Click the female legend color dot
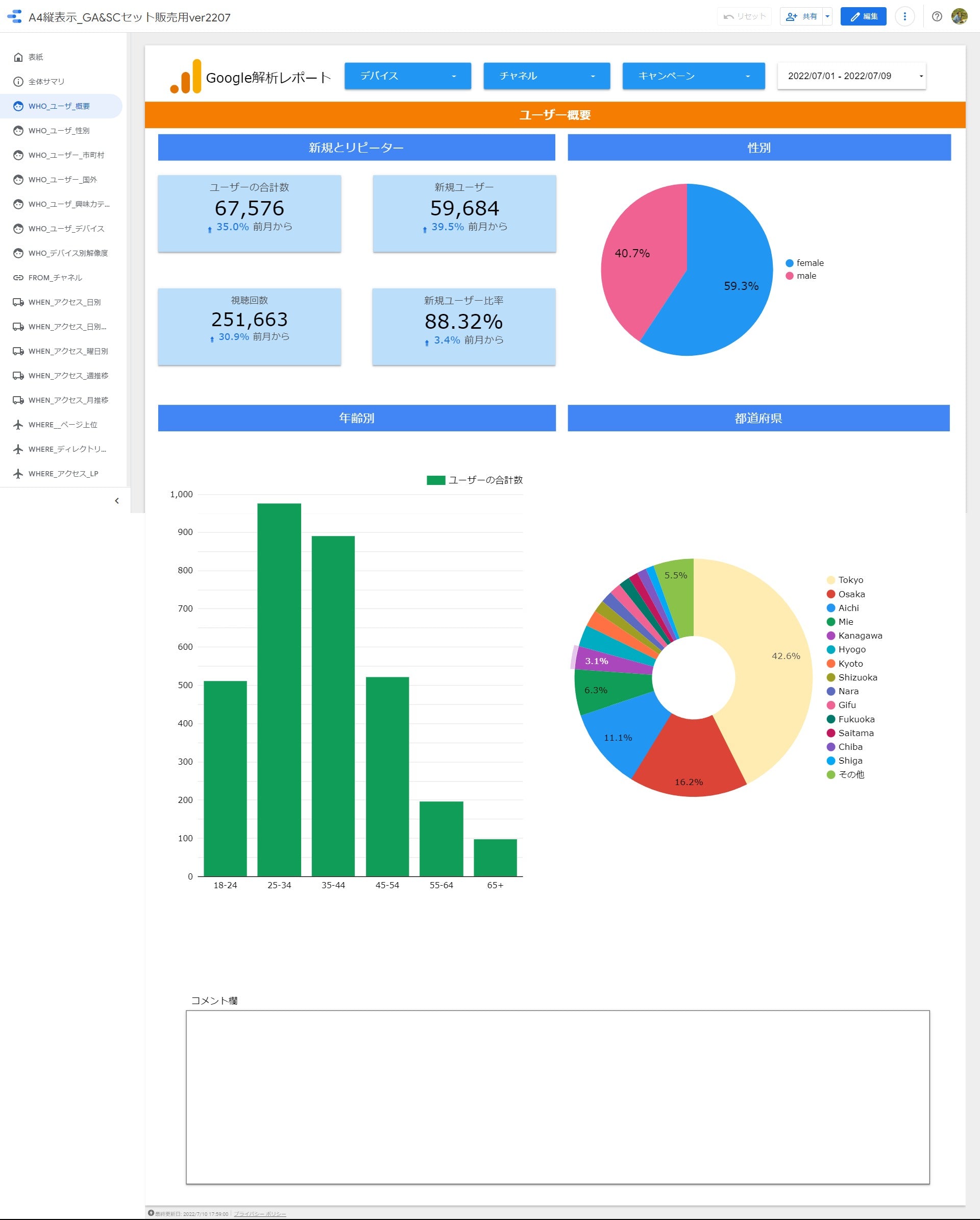The image size is (980, 1220). tap(789, 263)
